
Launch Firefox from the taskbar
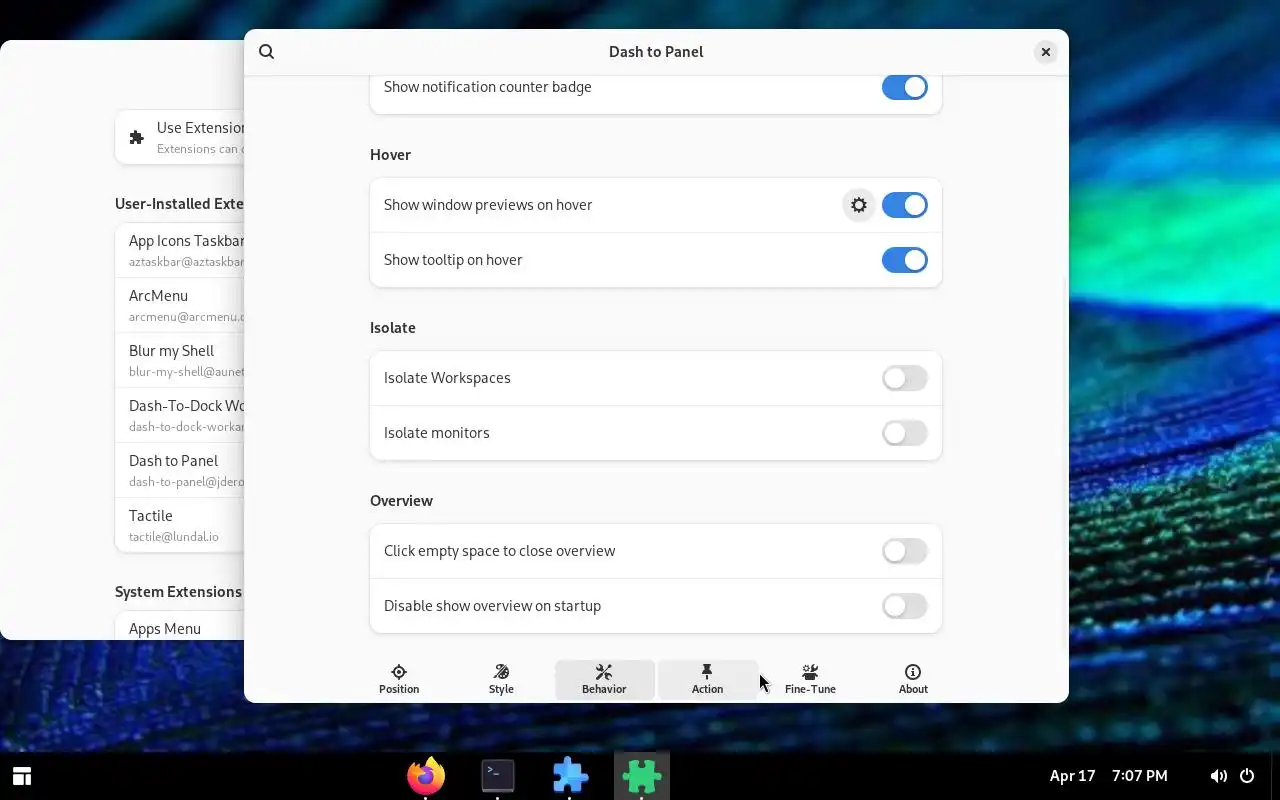coord(426,775)
